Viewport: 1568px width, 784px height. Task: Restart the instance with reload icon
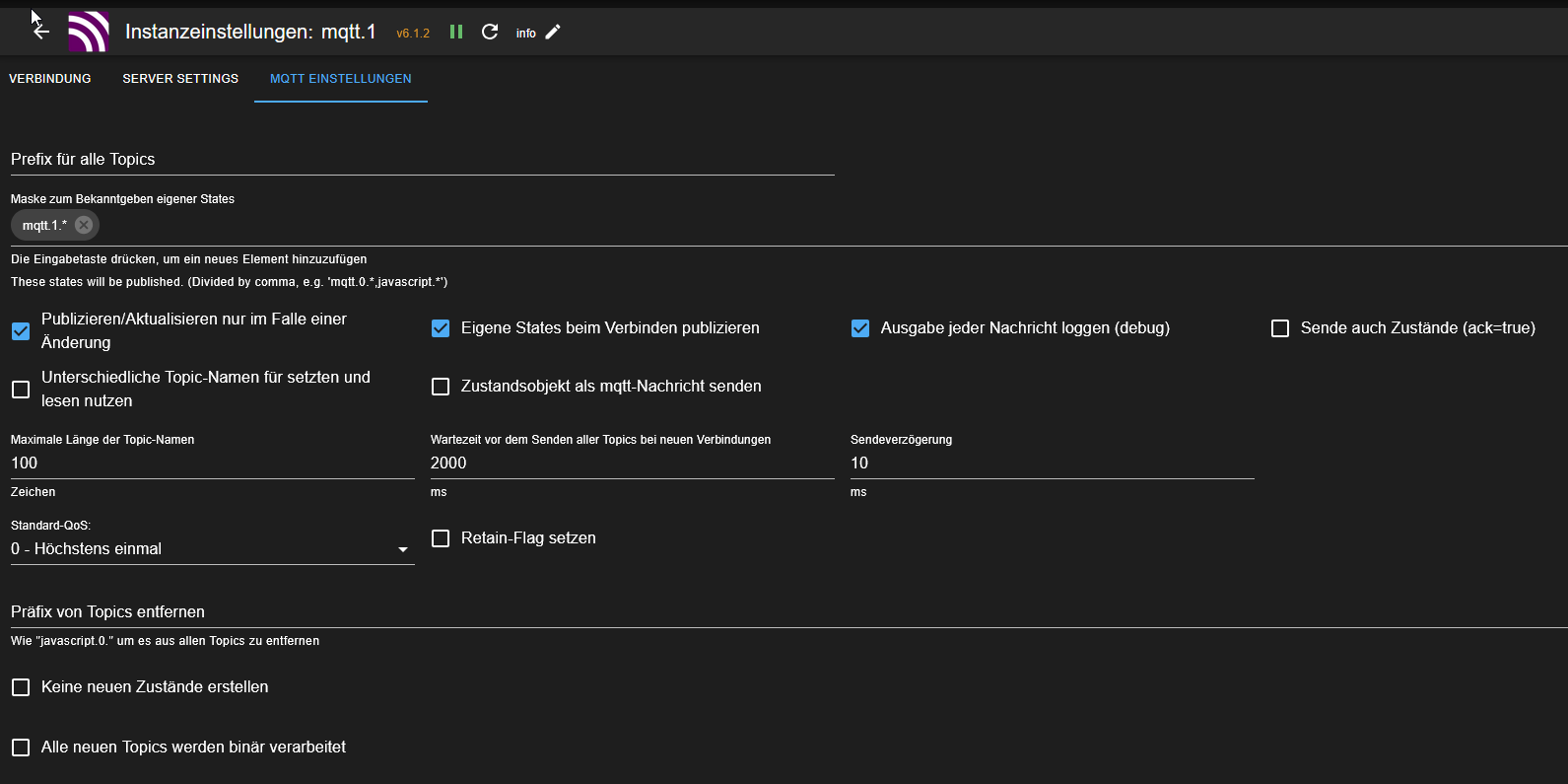pyautogui.click(x=490, y=33)
